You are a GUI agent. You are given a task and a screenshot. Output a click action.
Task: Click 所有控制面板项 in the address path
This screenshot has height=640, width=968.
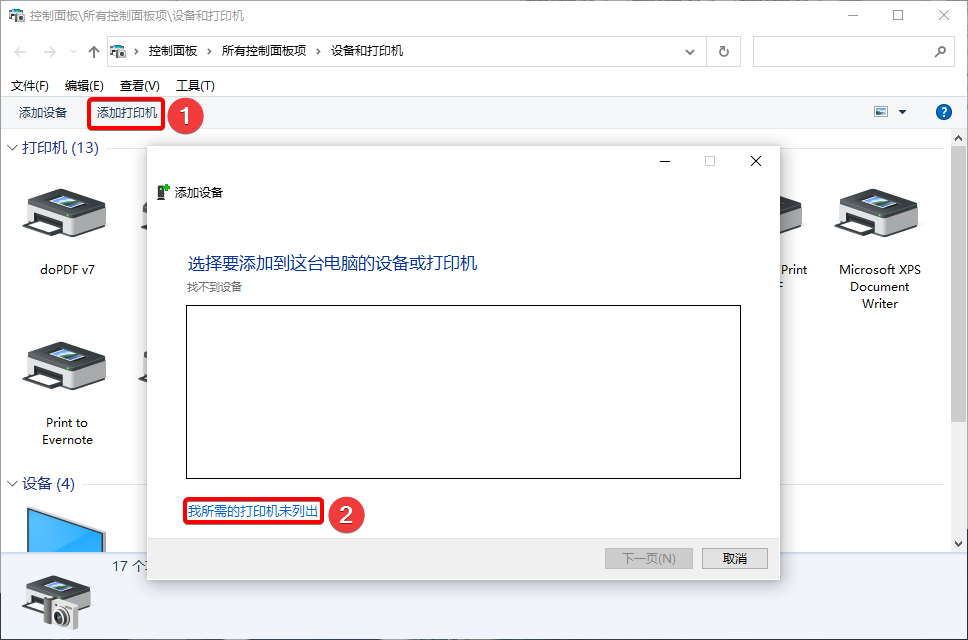tap(264, 51)
